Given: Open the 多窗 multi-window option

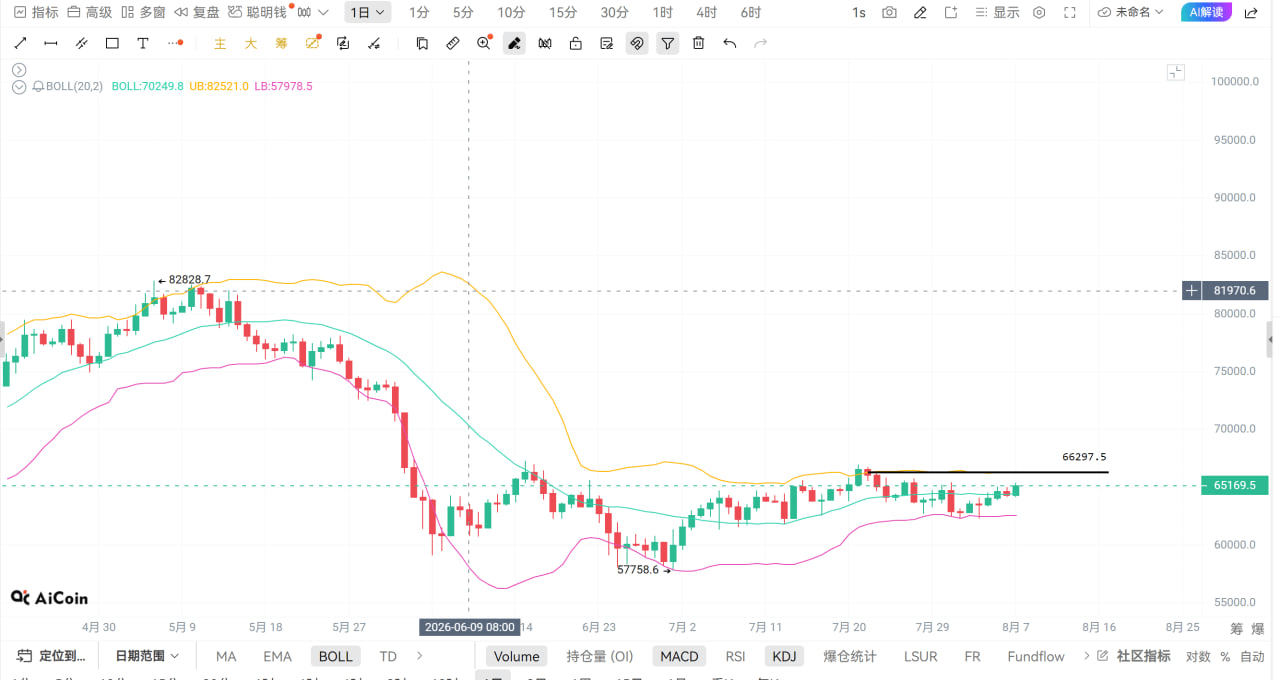Looking at the screenshot, I should tap(143, 12).
